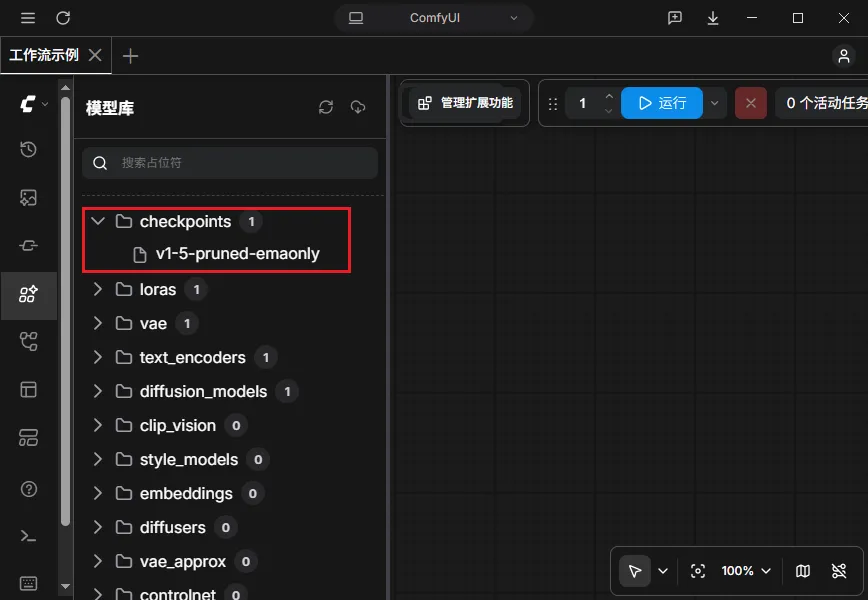
Task: Toggle the terminal console icon
Action: click(28, 536)
